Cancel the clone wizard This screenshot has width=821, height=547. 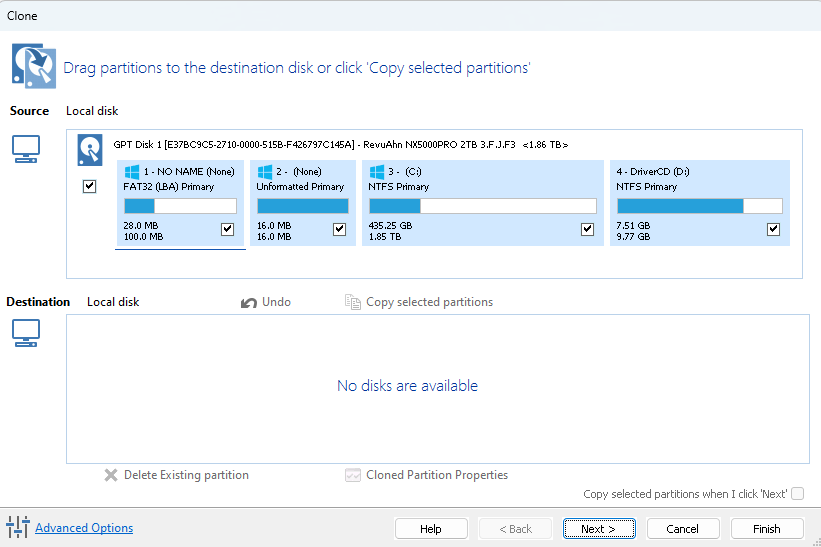click(x=683, y=529)
